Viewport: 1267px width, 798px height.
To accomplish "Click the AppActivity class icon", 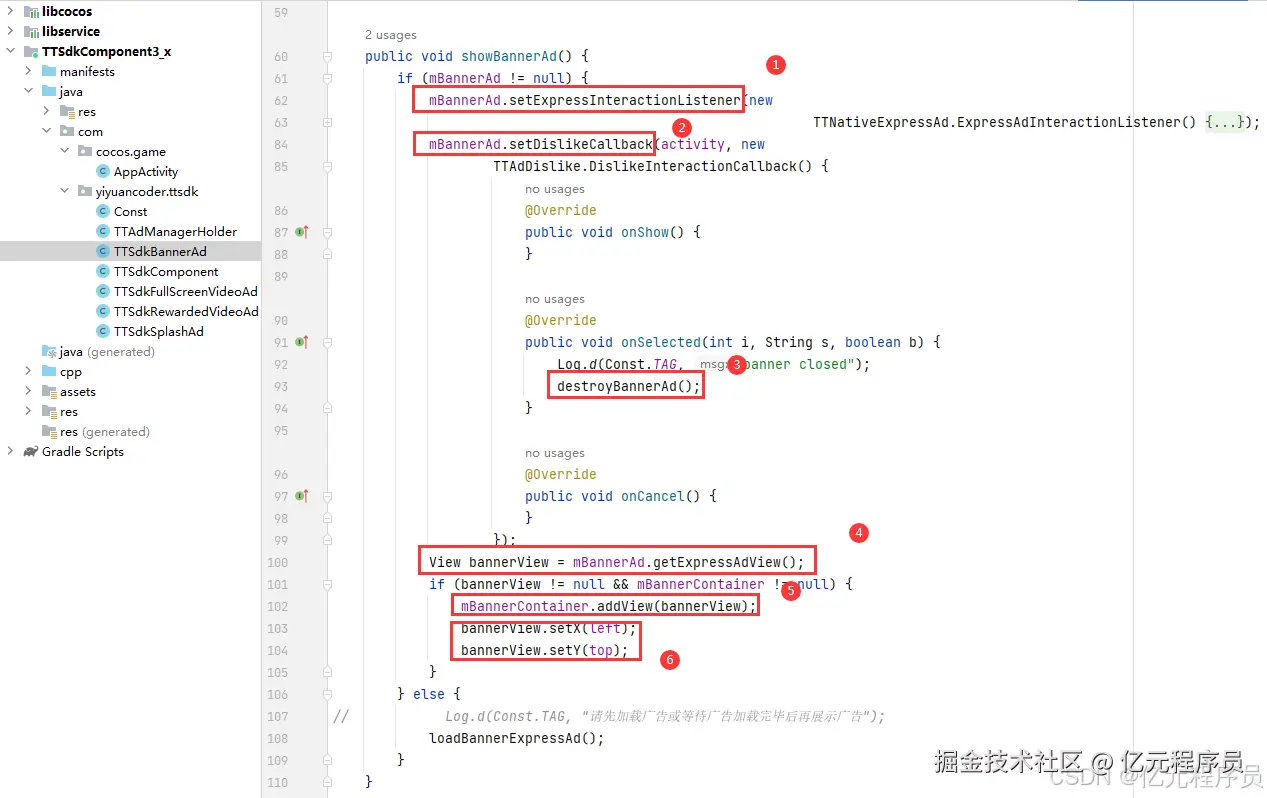I will tap(101, 171).
